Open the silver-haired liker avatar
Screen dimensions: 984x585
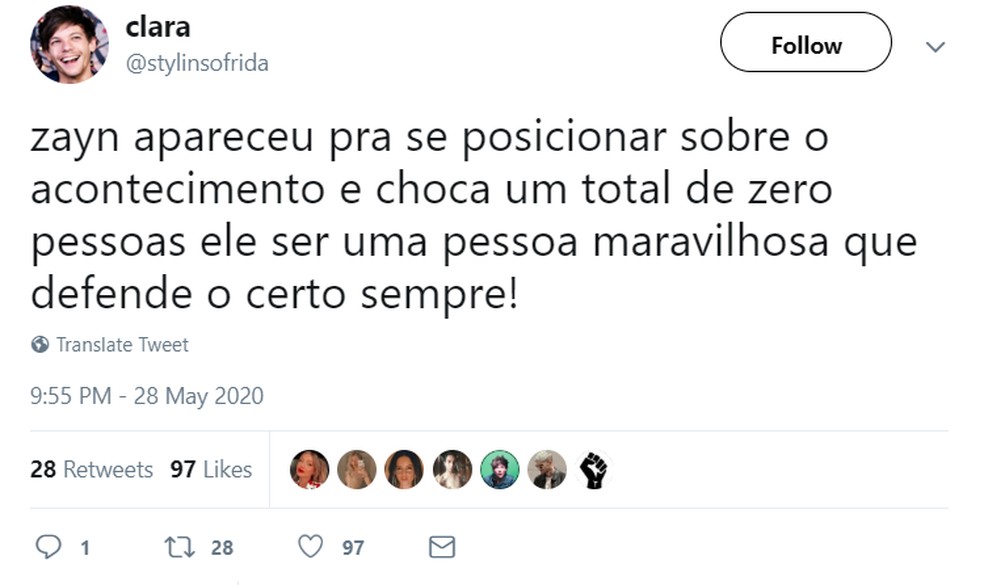547,469
